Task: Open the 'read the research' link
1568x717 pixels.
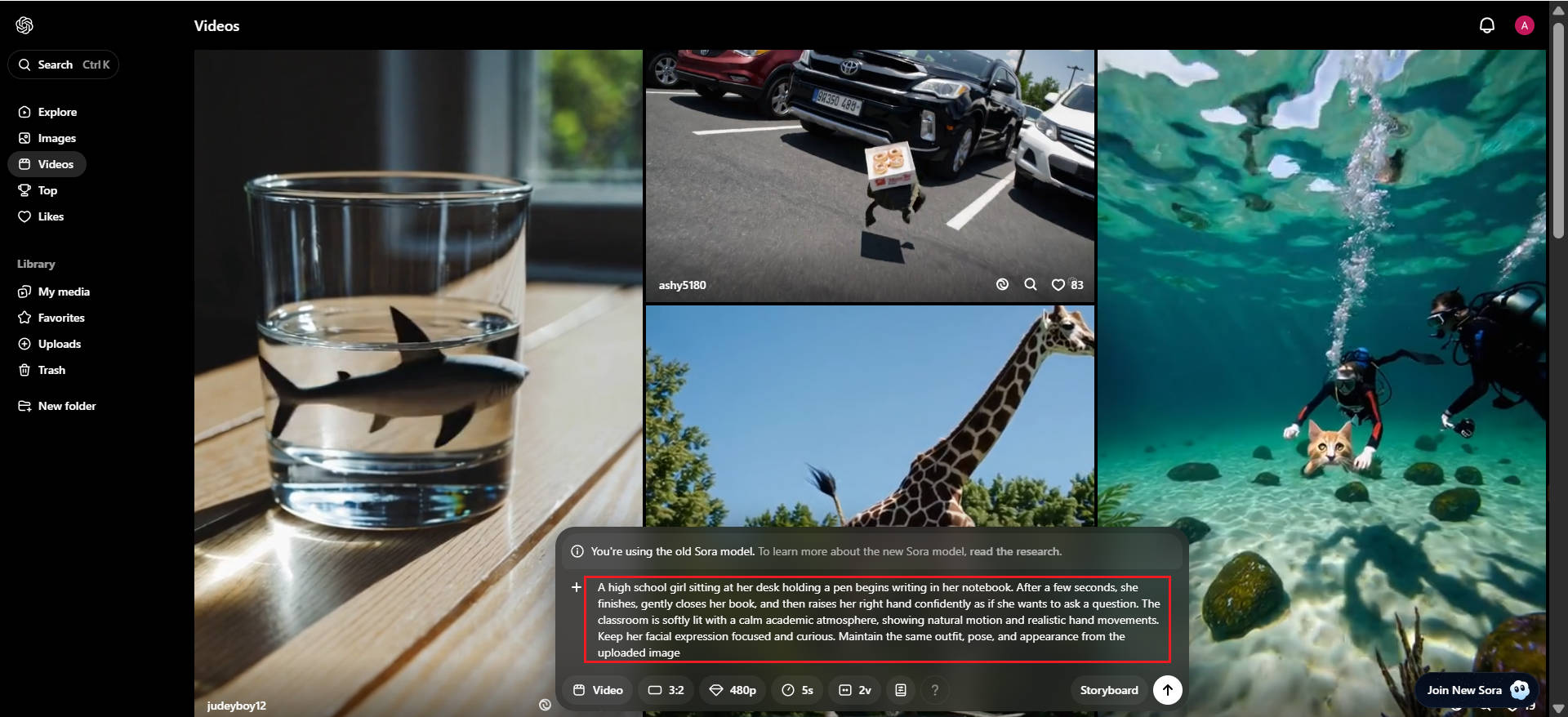Action: click(x=1015, y=551)
